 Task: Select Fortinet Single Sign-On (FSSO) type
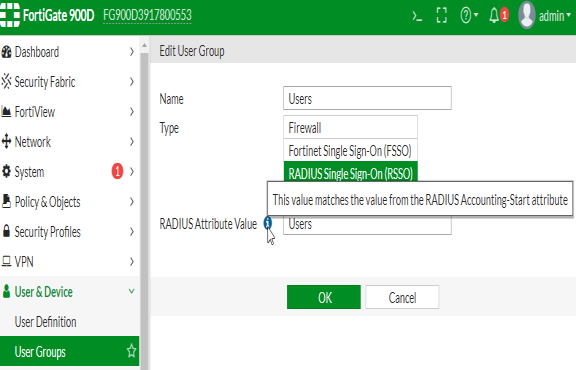tap(350, 150)
